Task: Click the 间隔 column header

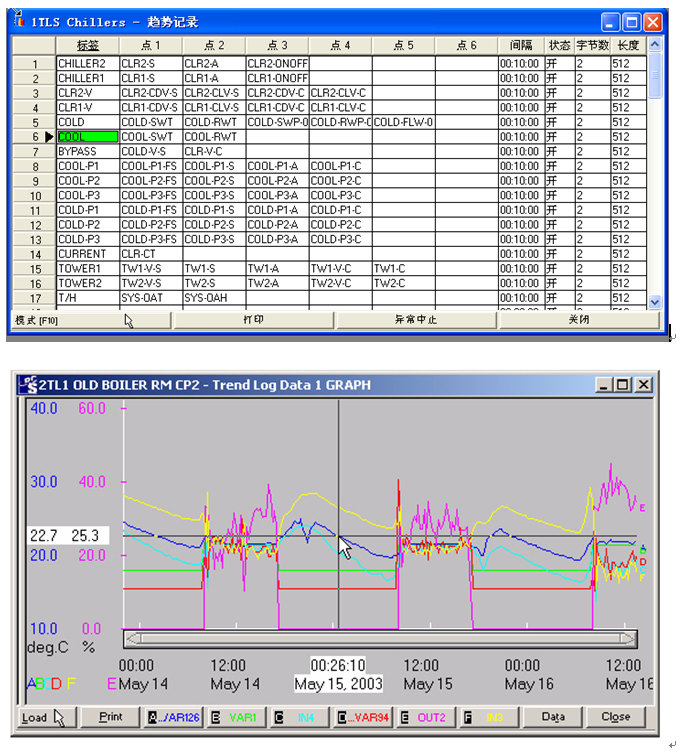Action: (520, 45)
